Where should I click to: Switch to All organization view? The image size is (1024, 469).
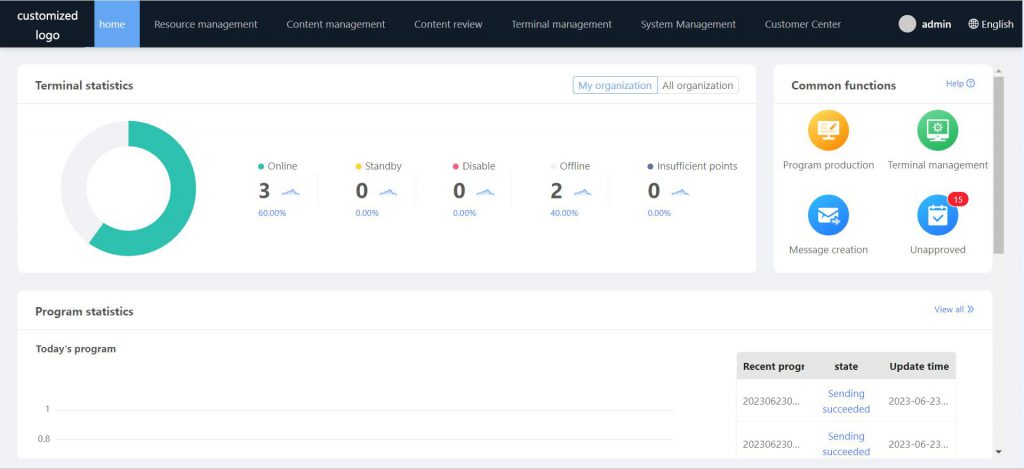[x=697, y=86]
